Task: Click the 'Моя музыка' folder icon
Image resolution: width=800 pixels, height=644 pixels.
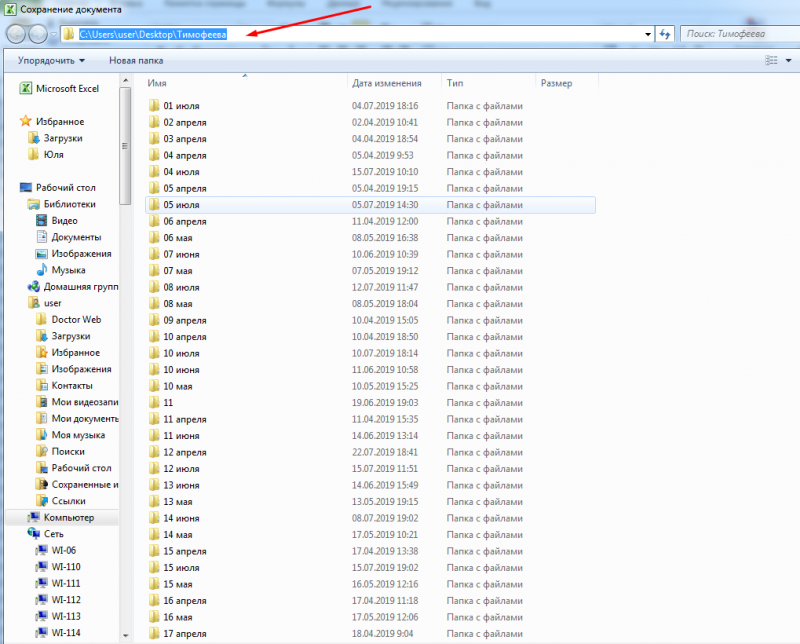Action: click(x=42, y=435)
